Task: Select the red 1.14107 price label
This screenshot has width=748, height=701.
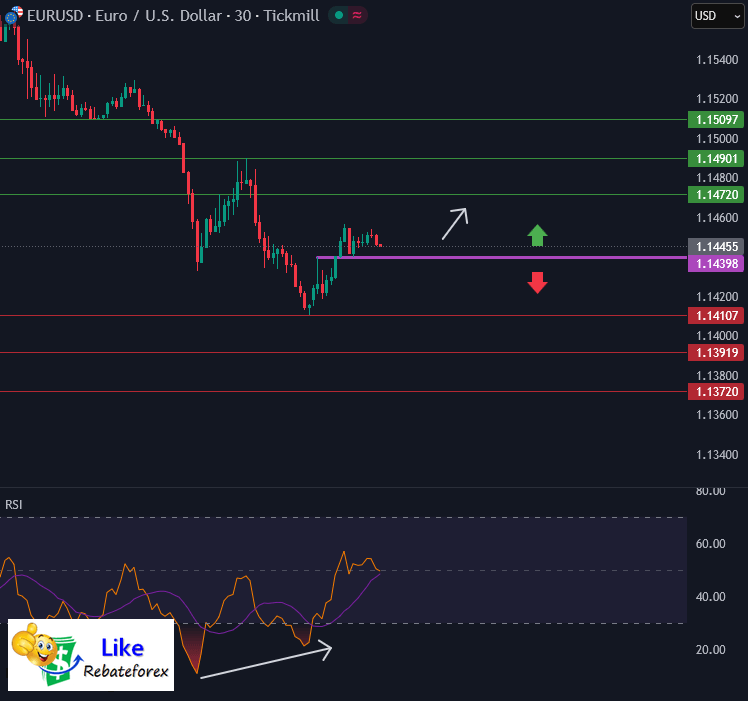Action: (x=716, y=315)
